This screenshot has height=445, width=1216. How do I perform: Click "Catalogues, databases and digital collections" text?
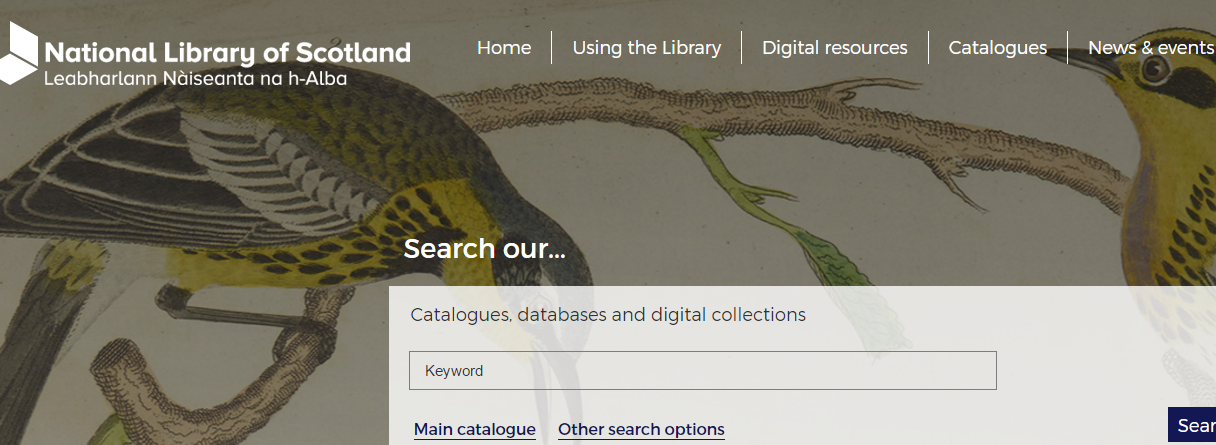pyautogui.click(x=607, y=315)
